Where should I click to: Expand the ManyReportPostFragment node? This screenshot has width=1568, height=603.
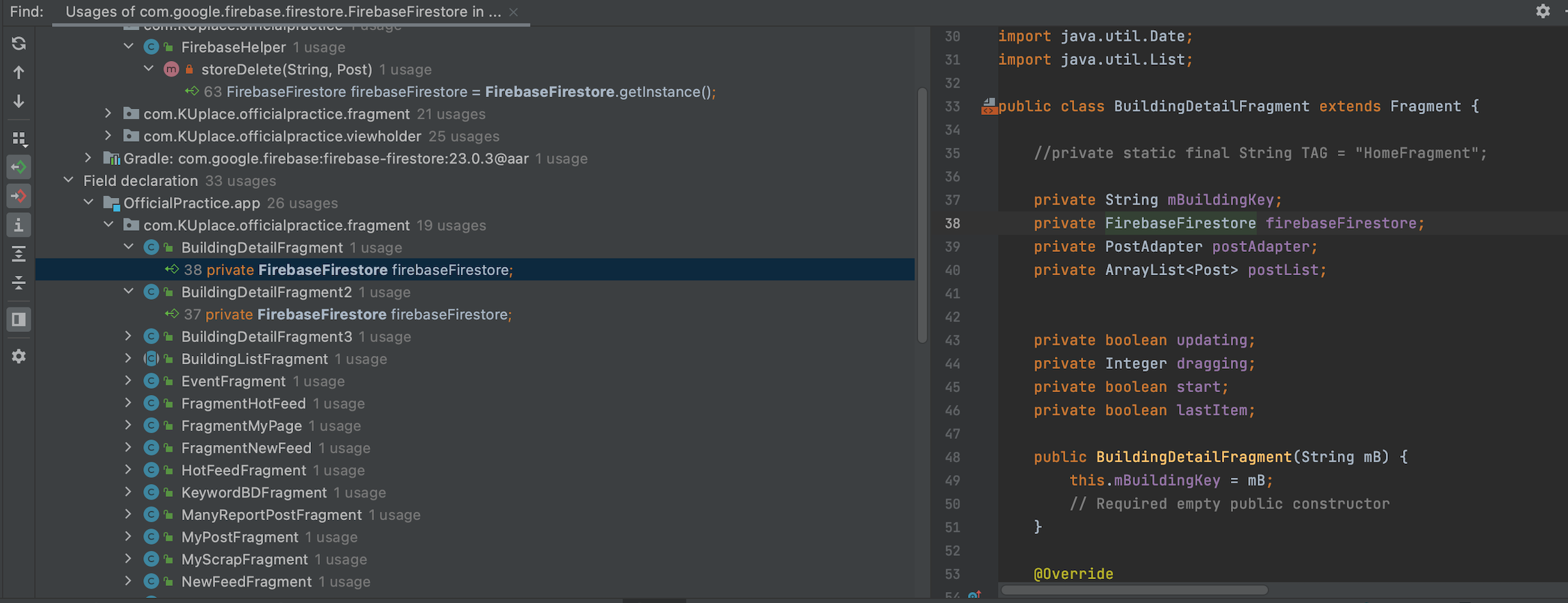click(x=129, y=514)
